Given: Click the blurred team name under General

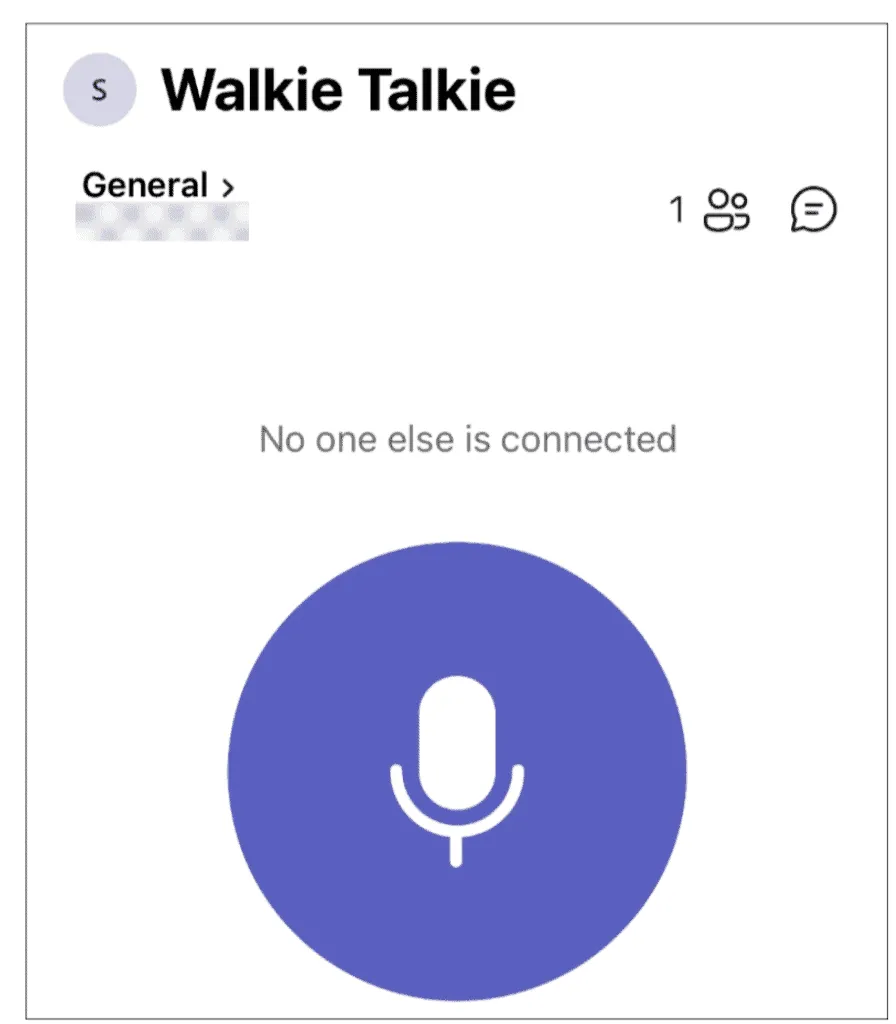Looking at the screenshot, I should (x=165, y=221).
